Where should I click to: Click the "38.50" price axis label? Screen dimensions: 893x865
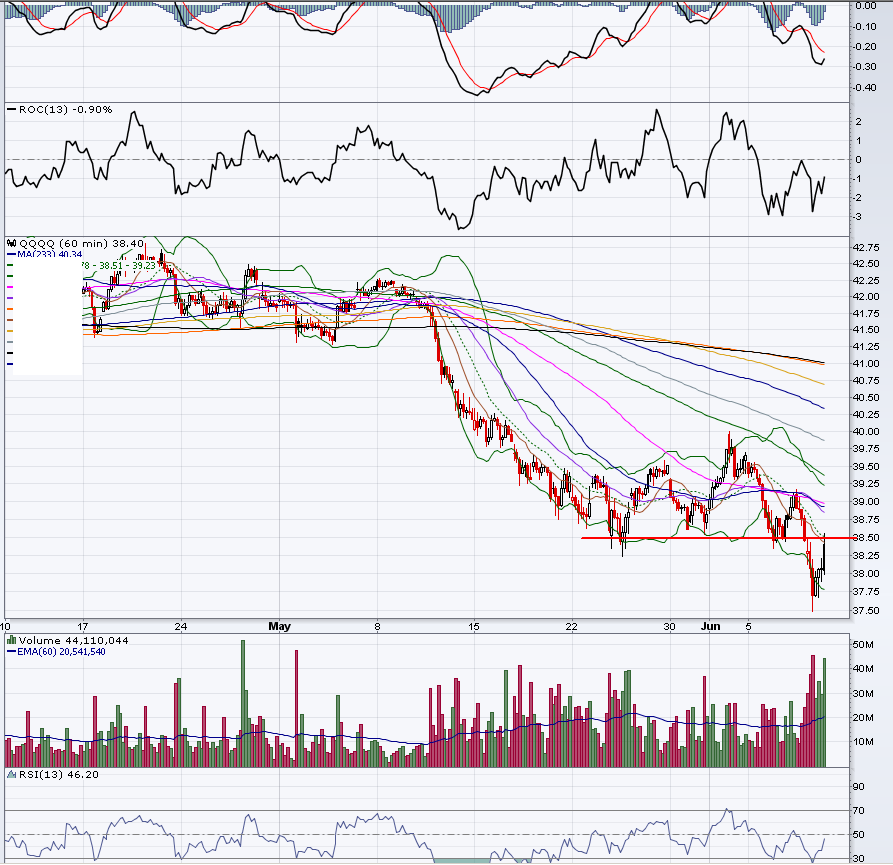(866, 538)
